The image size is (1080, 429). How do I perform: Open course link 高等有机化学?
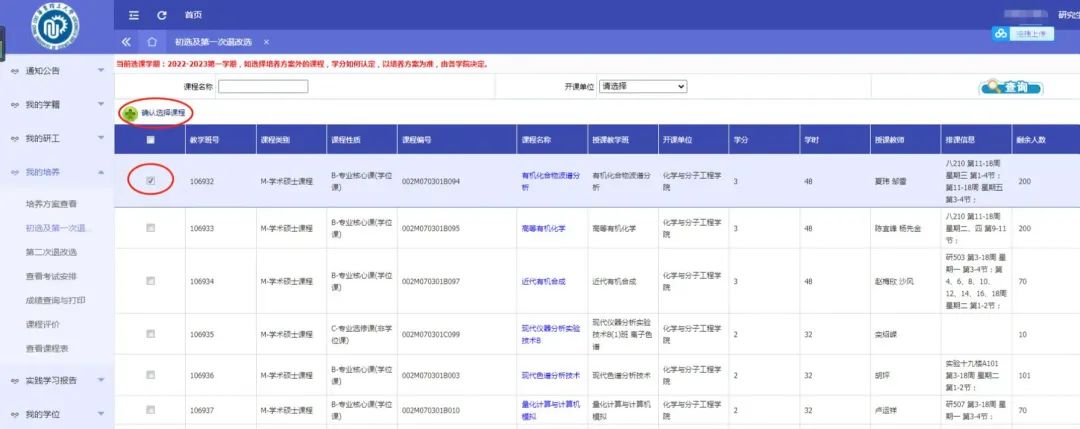pos(543,228)
